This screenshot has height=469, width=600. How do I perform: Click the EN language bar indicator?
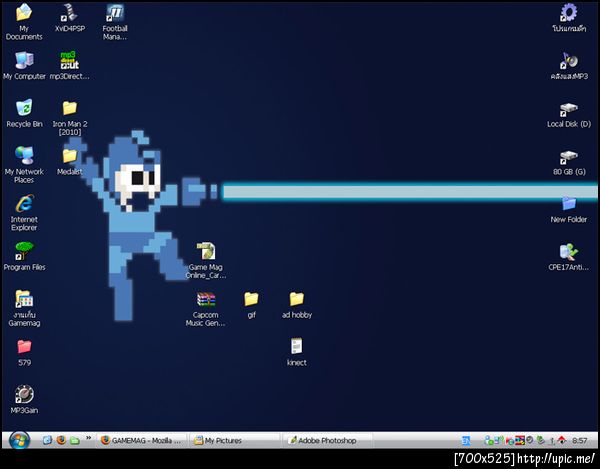click(466, 441)
